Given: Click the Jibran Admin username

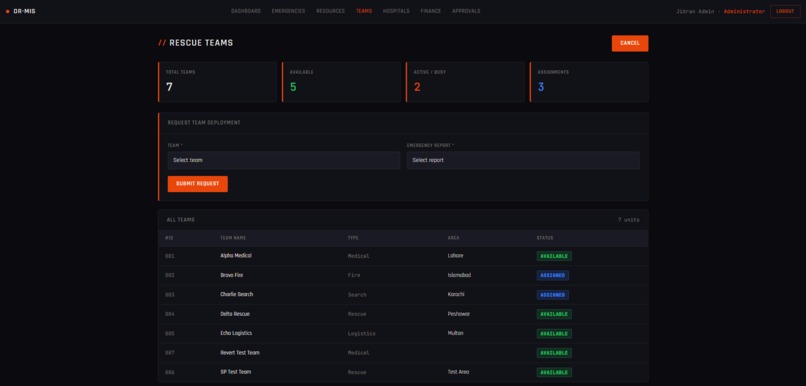Looking at the screenshot, I should (x=696, y=11).
